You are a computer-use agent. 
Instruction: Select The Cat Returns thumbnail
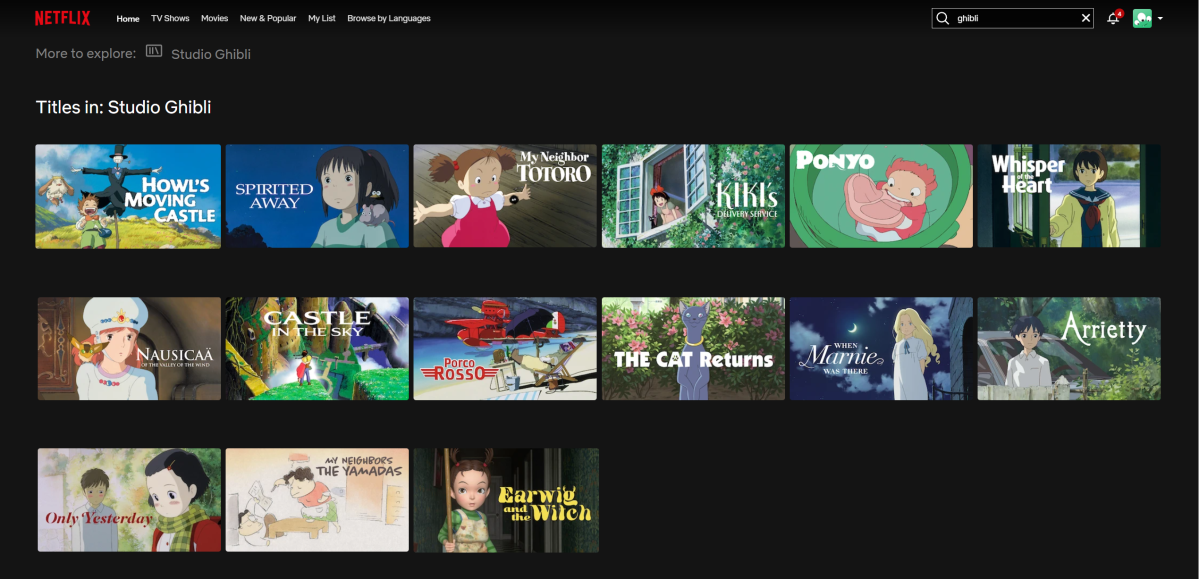coord(693,349)
